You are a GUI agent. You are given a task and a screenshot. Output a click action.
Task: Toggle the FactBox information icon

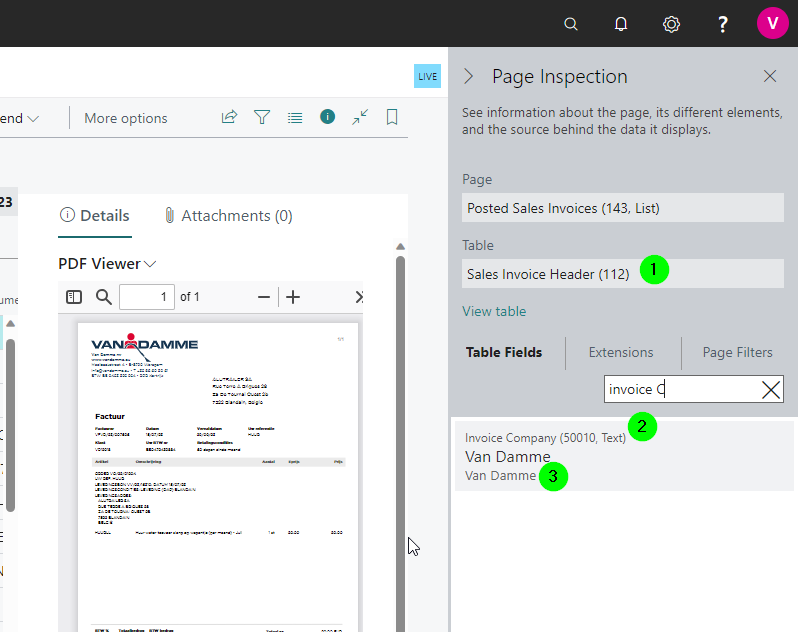327,117
